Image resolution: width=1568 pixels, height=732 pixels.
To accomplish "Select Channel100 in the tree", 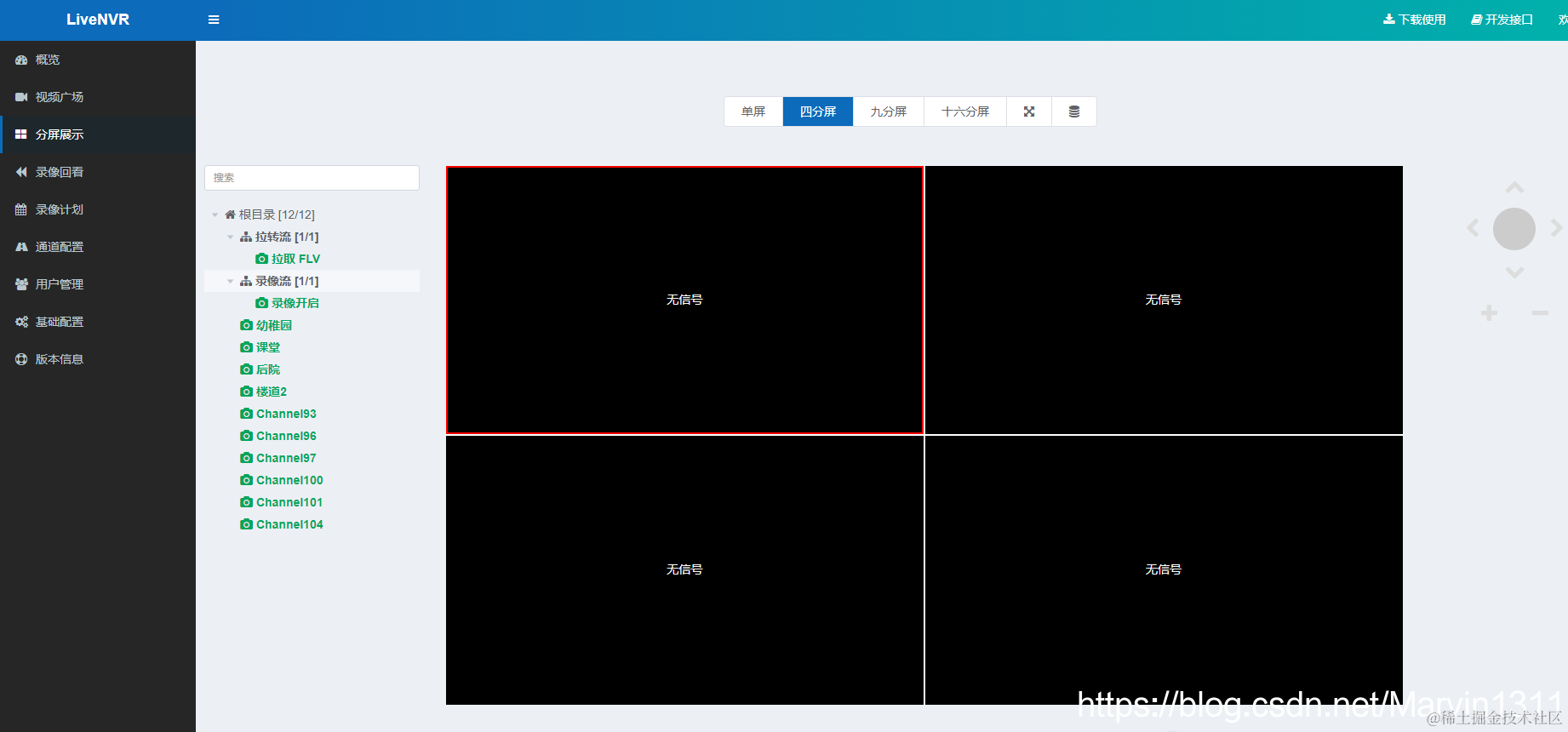I will point(289,480).
